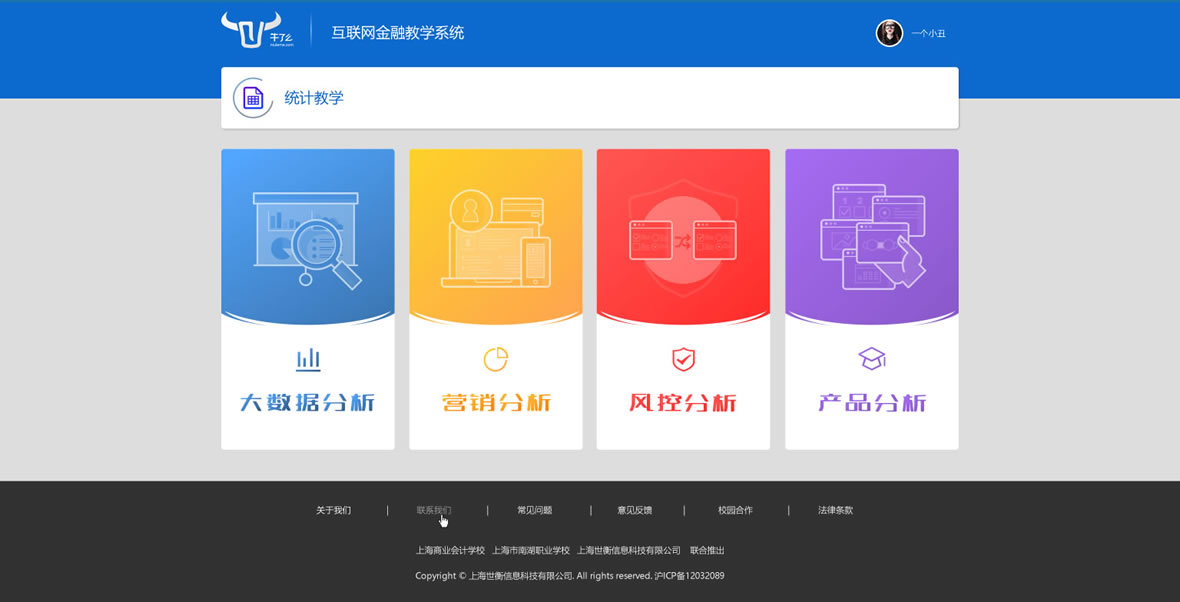
Task: Select the 大数据分析 title text
Action: pos(308,403)
